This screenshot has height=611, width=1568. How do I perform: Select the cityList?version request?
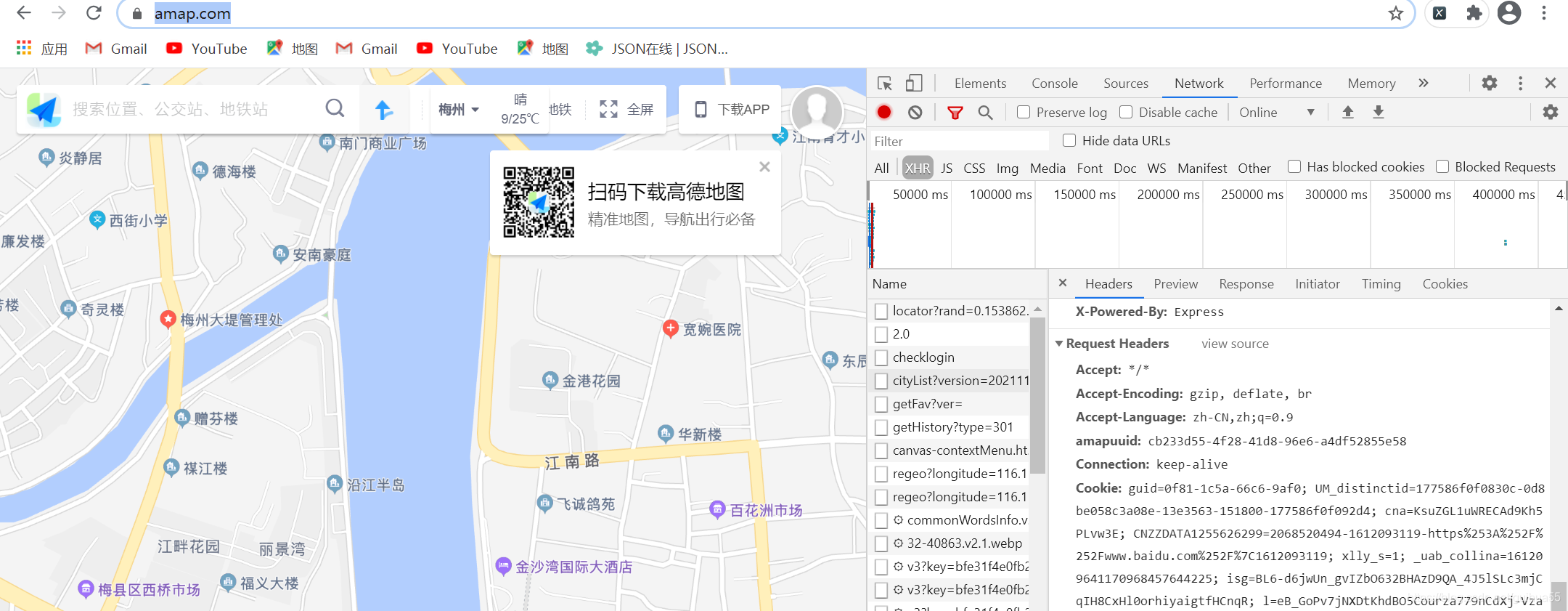[x=960, y=381]
